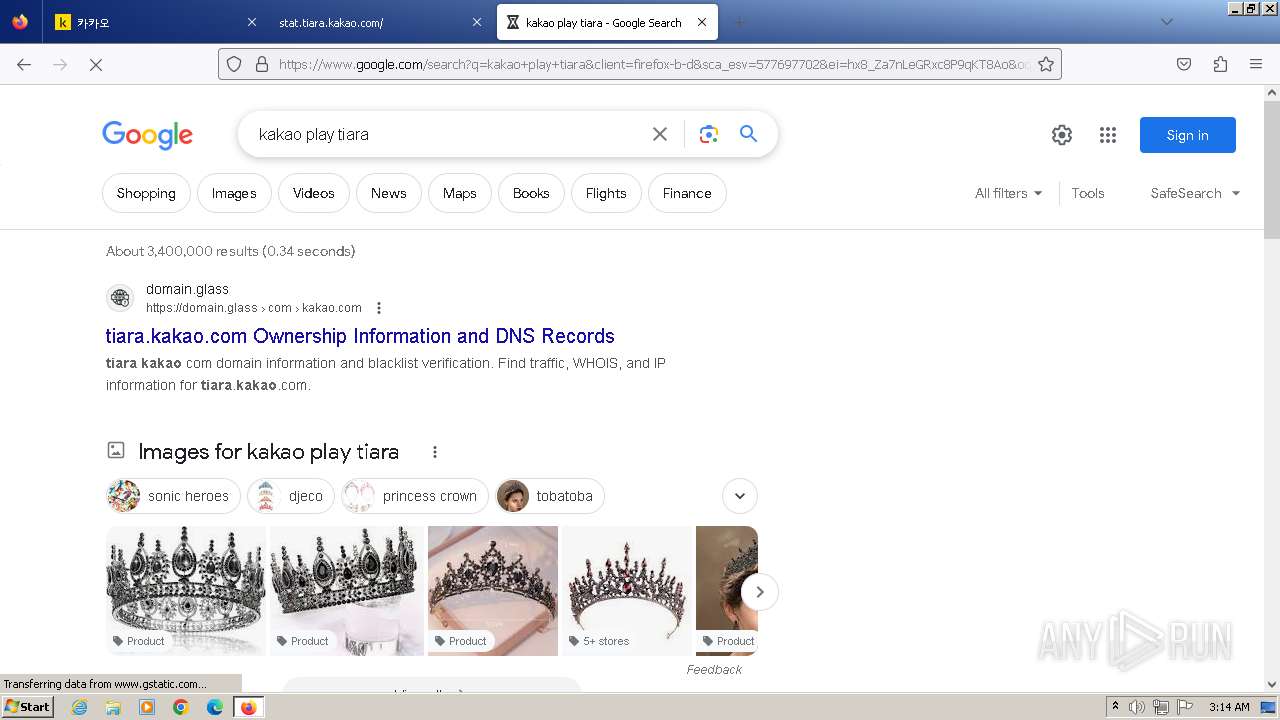Viewport: 1280px width, 720px height.
Task: Click the domain.glass site name
Action: pos(187,289)
